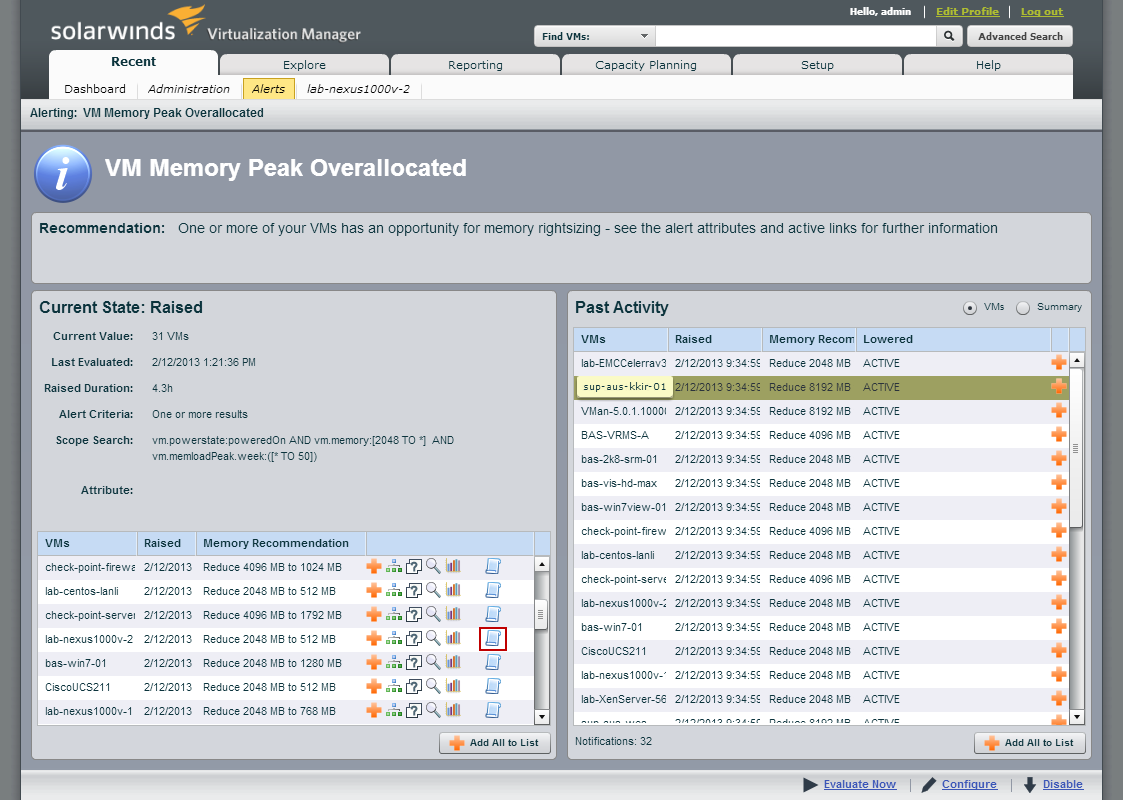Run search with the magnifier button
1123x800 pixels.
tap(949, 36)
